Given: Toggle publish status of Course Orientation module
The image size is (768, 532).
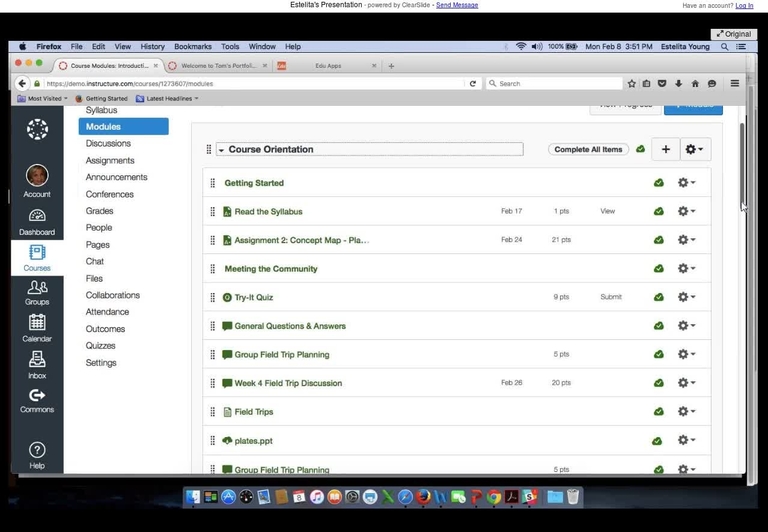Looking at the screenshot, I should 641,149.
